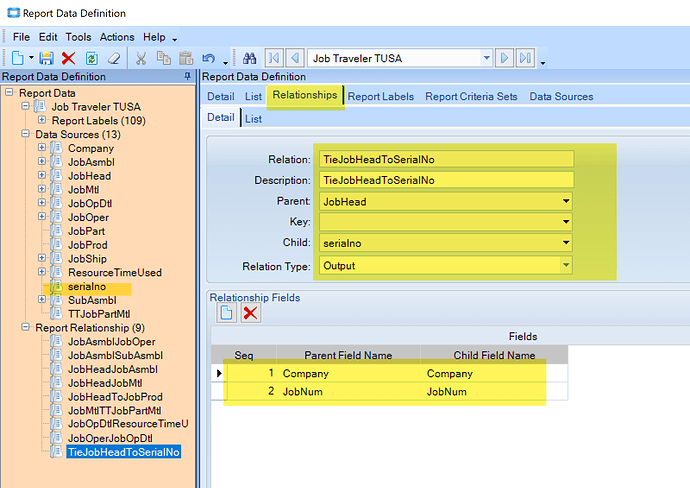This screenshot has height=488, width=690.
Task: Expand the Report Labels (109) node
Action: (42, 120)
